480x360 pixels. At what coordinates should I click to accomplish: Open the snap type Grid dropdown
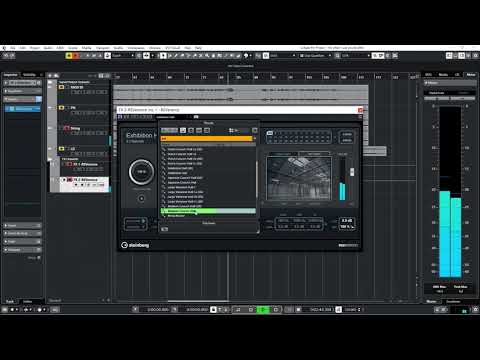(x=283, y=56)
